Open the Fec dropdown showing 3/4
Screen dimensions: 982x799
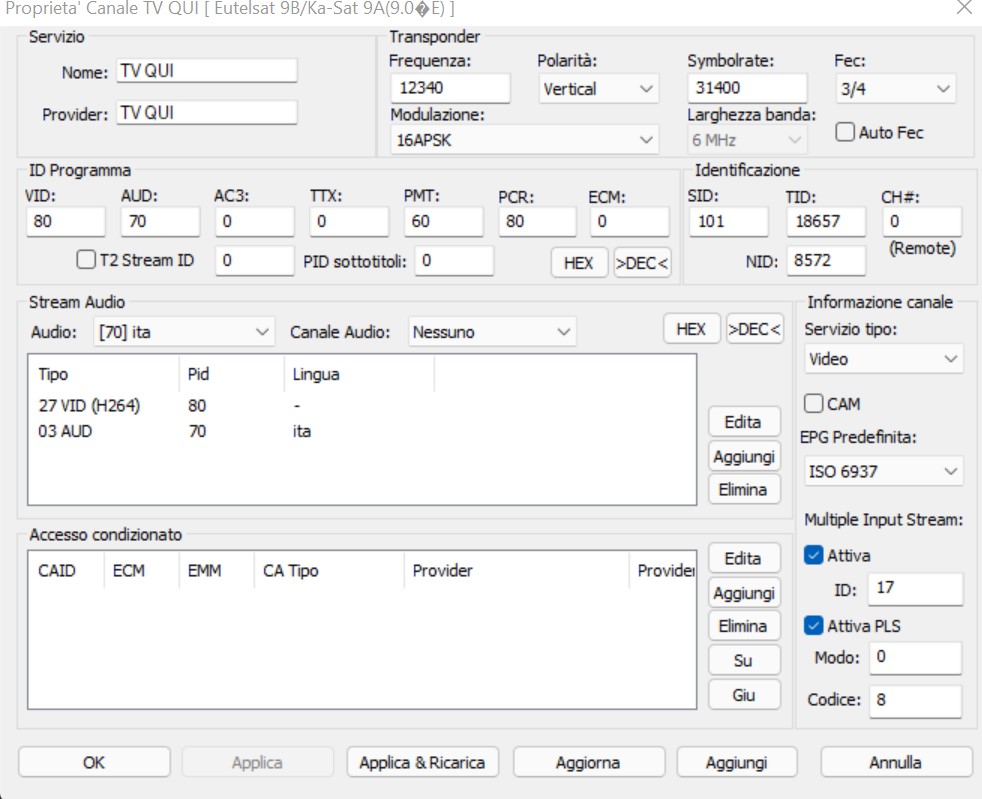pyautogui.click(x=896, y=89)
